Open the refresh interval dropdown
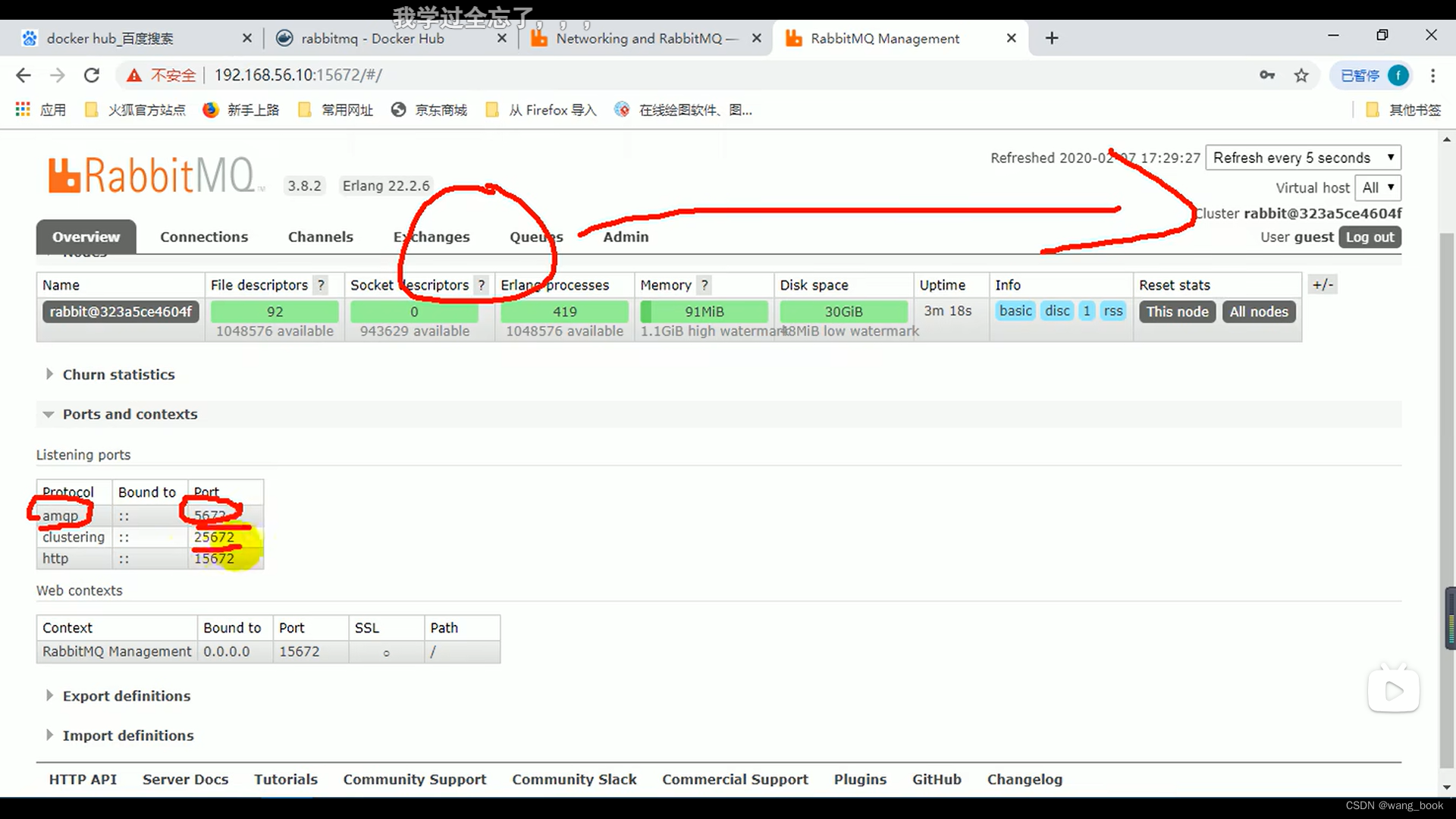Viewport: 1456px width, 819px height. (1303, 158)
